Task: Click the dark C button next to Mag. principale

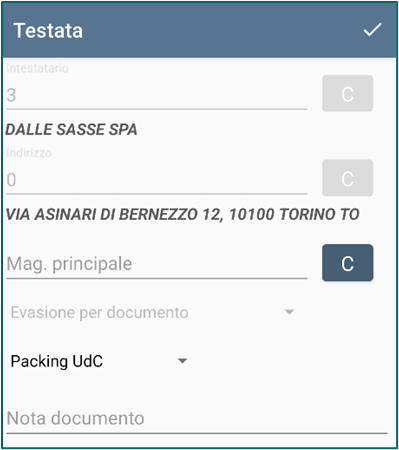Action: click(x=347, y=263)
